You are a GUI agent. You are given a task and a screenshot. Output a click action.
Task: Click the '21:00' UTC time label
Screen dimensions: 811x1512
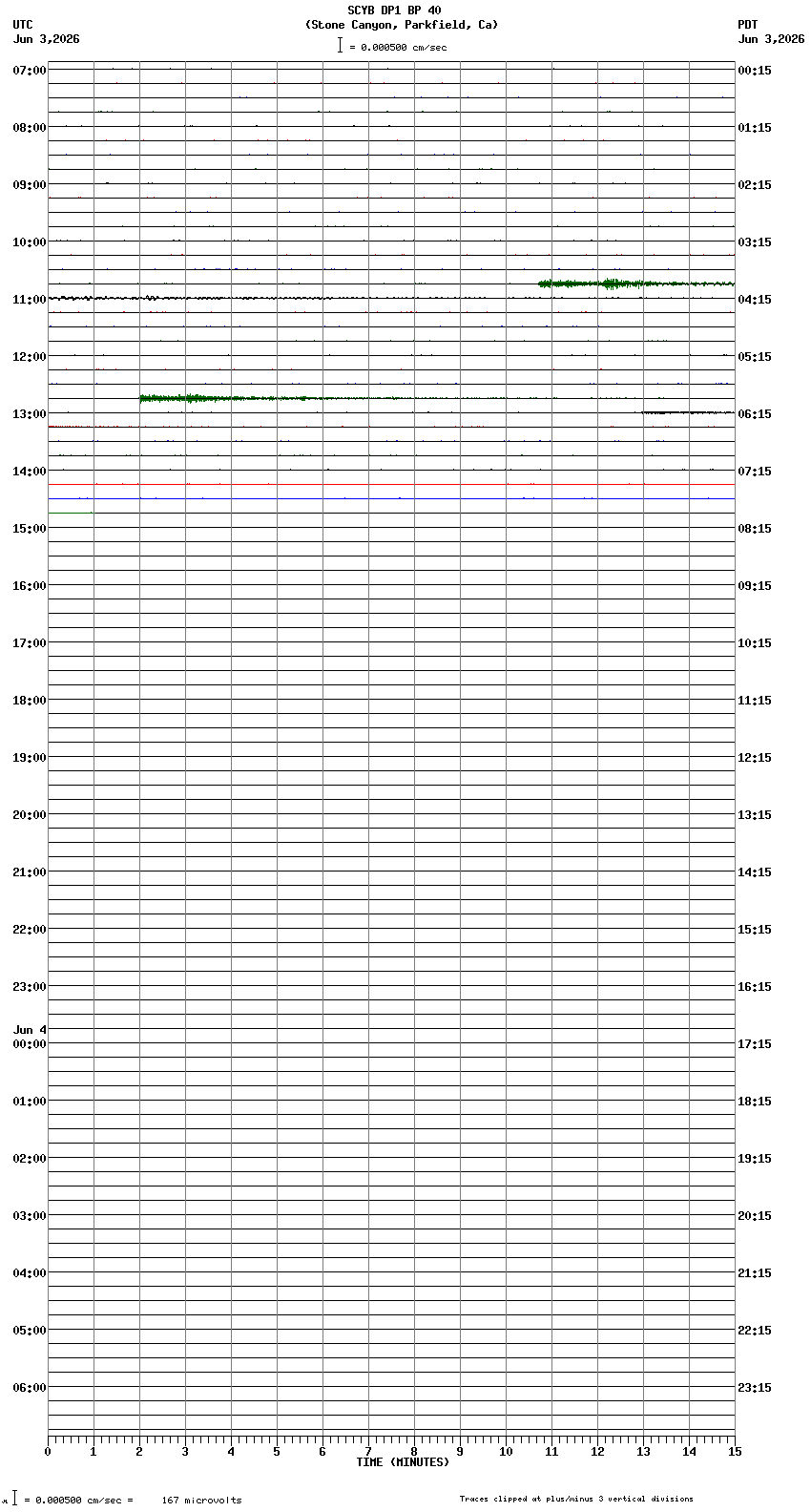point(30,872)
